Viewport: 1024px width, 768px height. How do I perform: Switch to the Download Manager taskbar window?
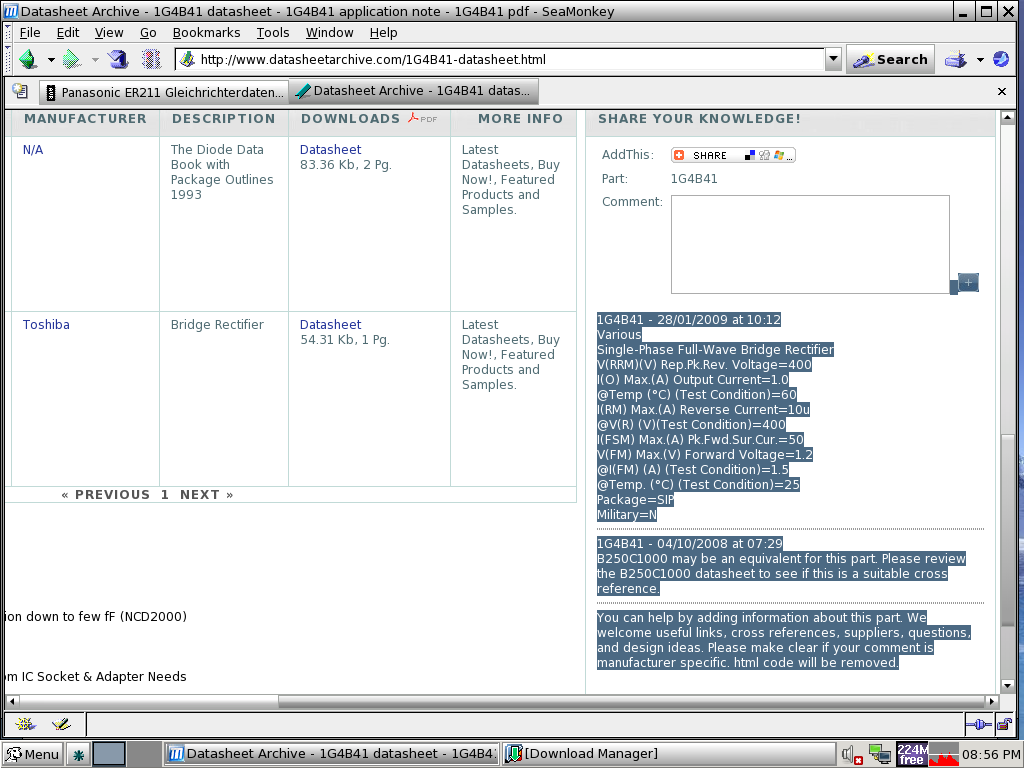click(x=669, y=754)
